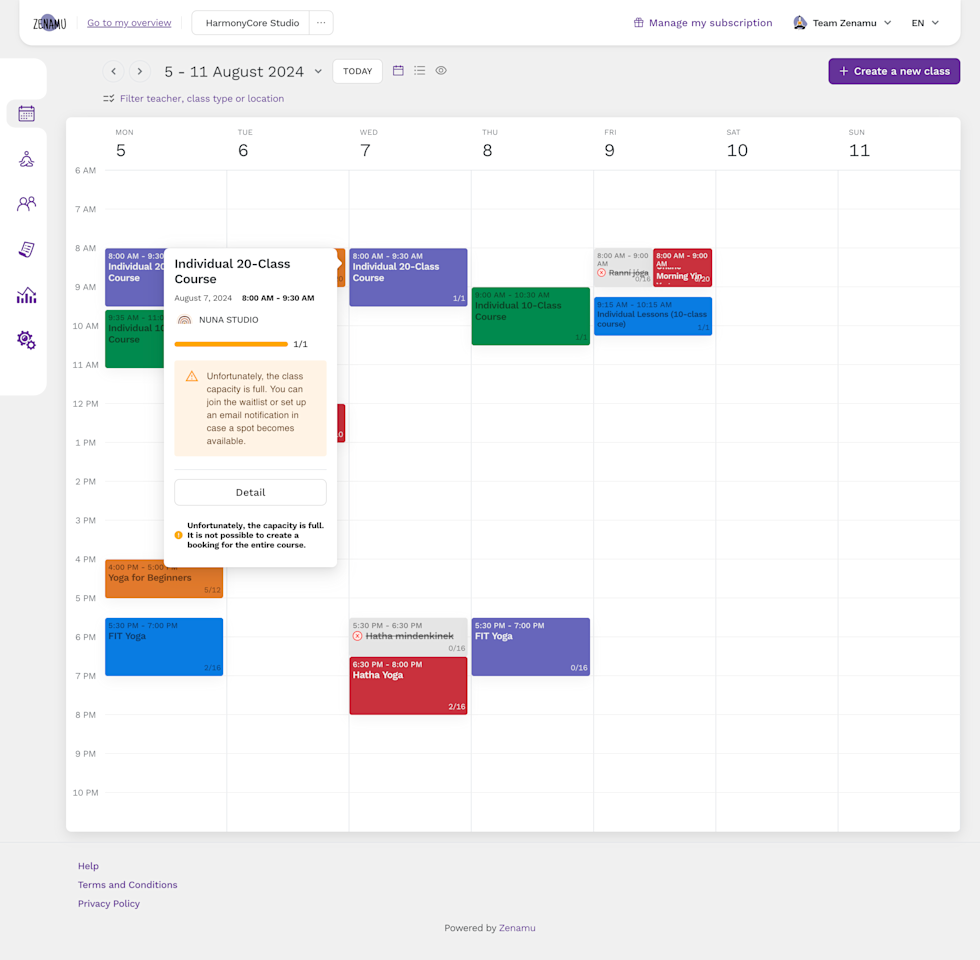Select the Hatha Yoga class on Wednesday
This screenshot has height=960, width=980.
(x=408, y=686)
